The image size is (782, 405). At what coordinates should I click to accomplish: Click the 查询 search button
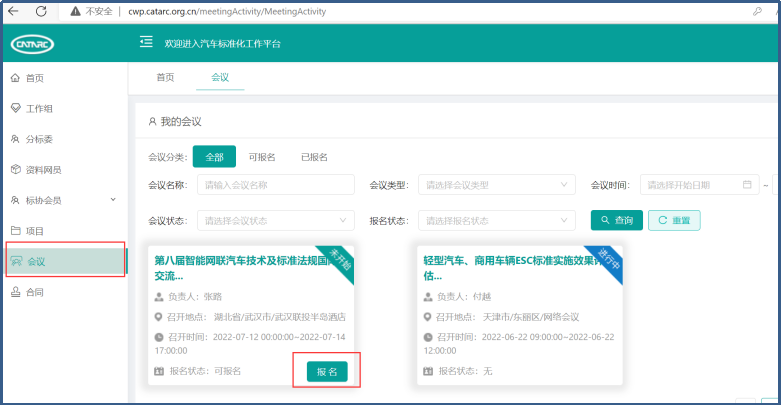[616, 220]
